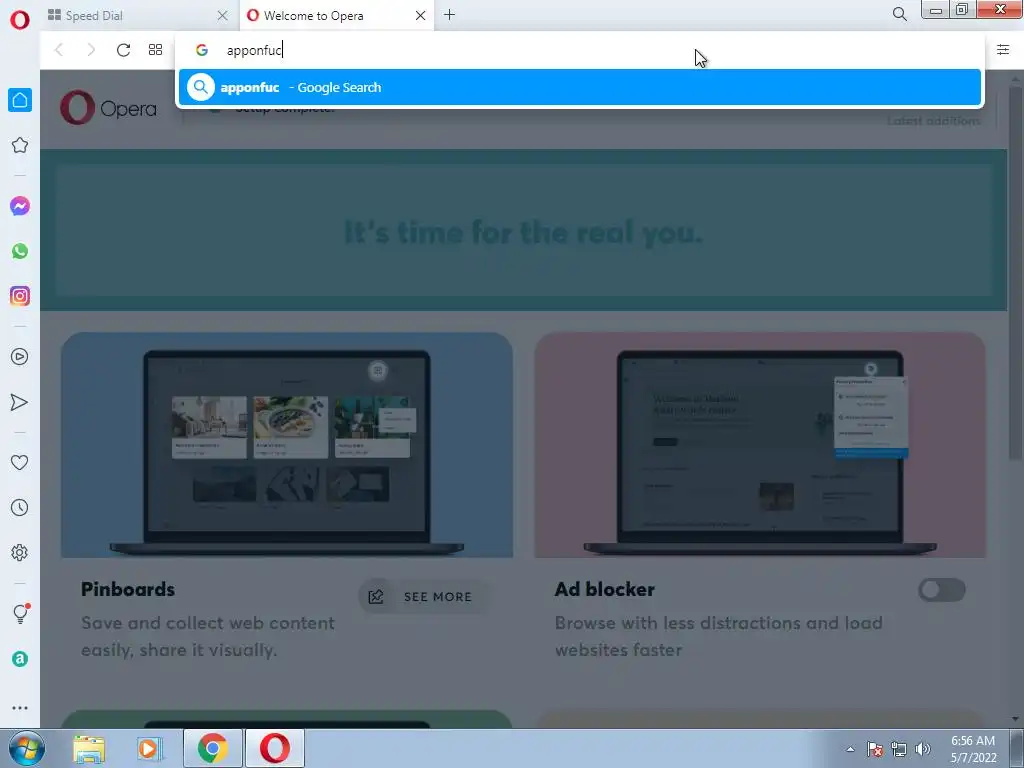The height and width of the screenshot is (768, 1024).
Task: Enable the Ad blocker toggle
Action: (942, 590)
